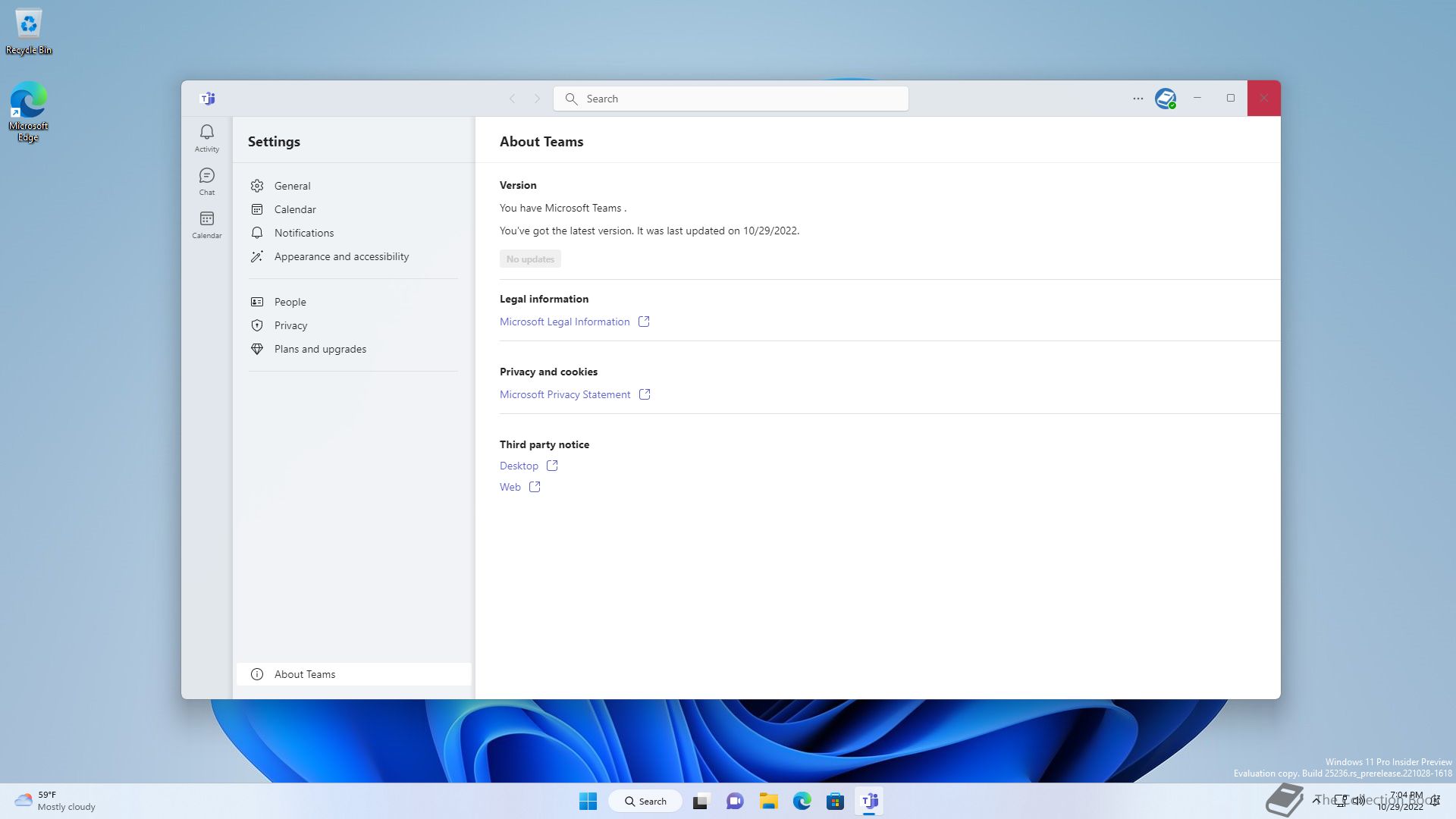
Task: Click external-link icon beside Privacy Statement
Action: pyautogui.click(x=645, y=394)
